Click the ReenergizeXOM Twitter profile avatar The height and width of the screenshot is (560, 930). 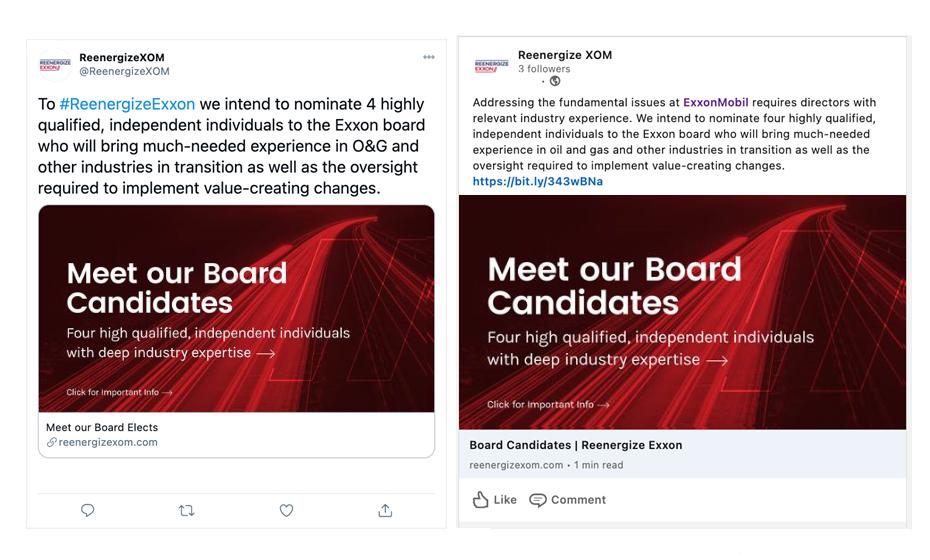(x=55, y=65)
